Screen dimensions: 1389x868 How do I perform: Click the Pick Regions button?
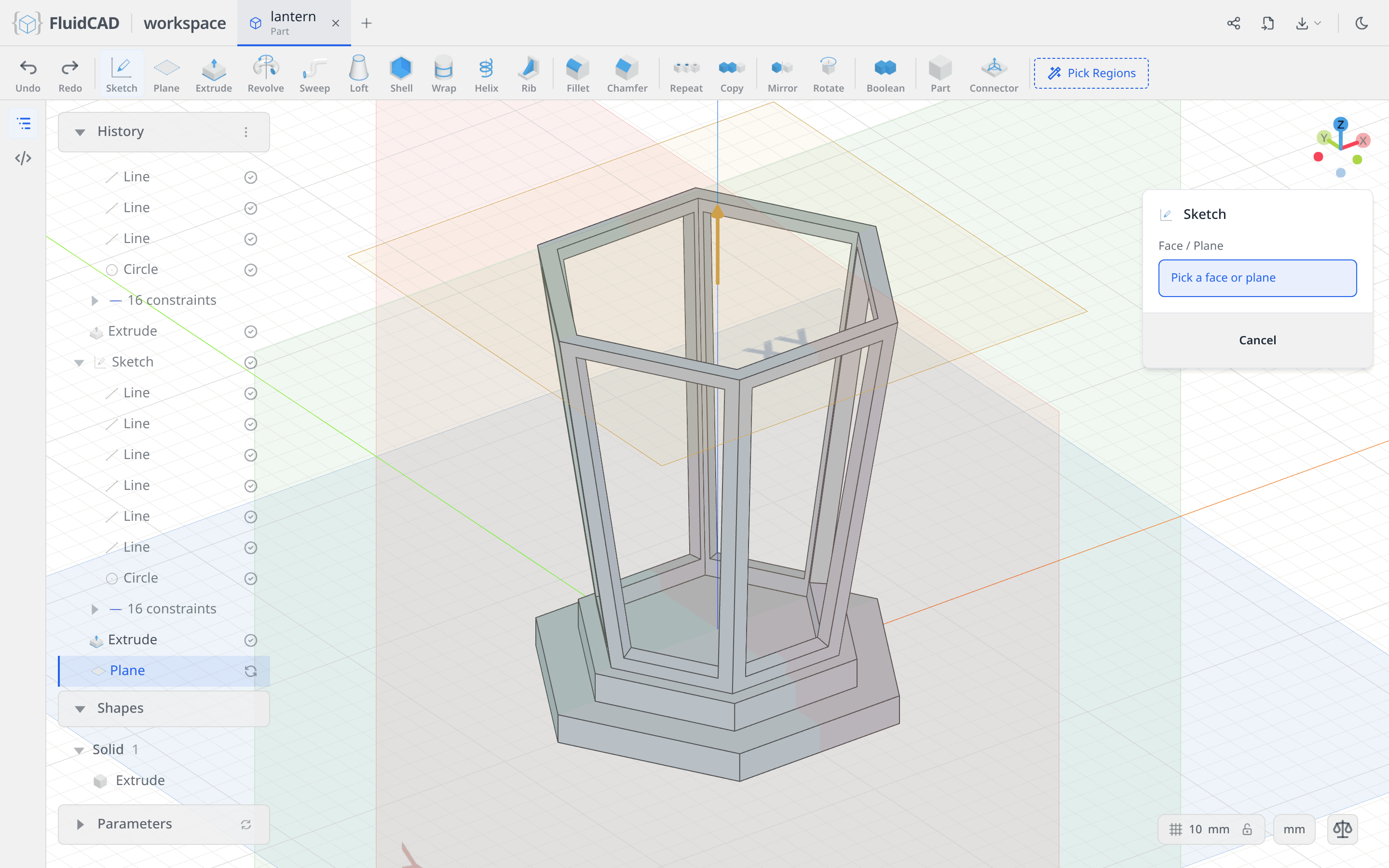[x=1091, y=73]
